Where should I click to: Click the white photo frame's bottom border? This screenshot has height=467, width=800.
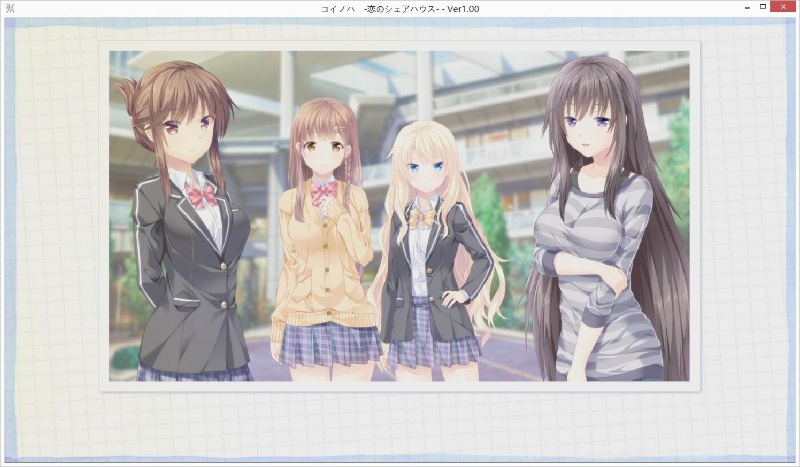click(x=400, y=386)
